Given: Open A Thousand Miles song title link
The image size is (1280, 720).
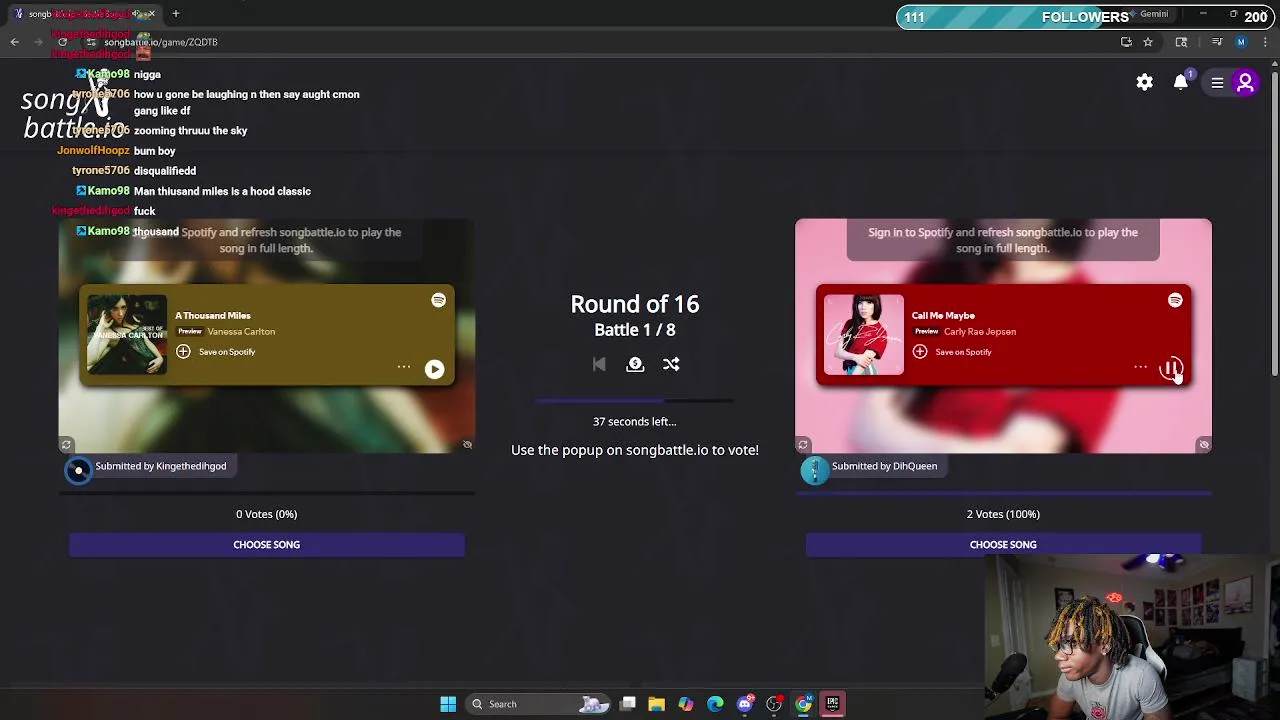Looking at the screenshot, I should (x=213, y=316).
